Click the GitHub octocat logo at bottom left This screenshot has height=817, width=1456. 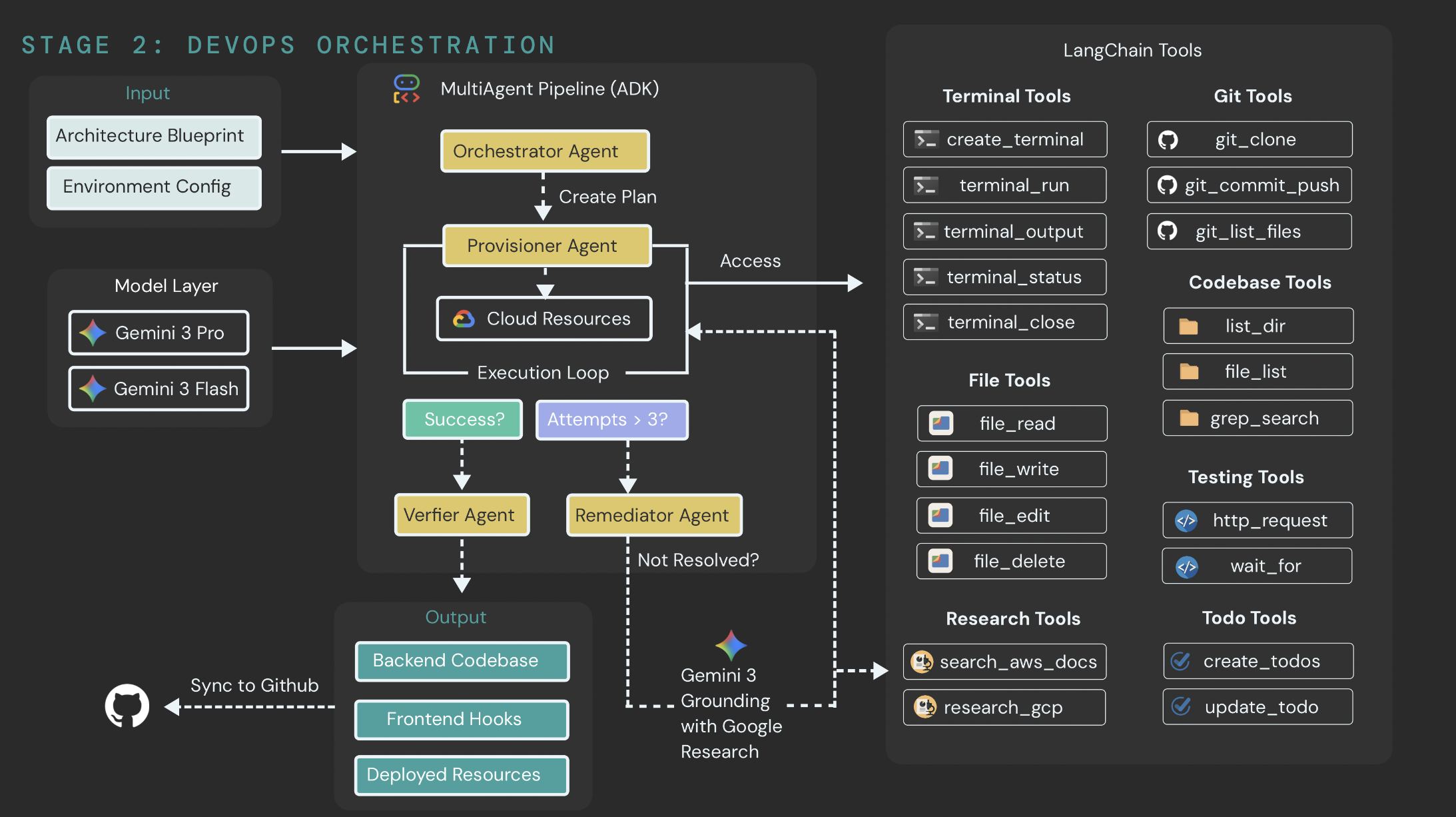point(127,706)
